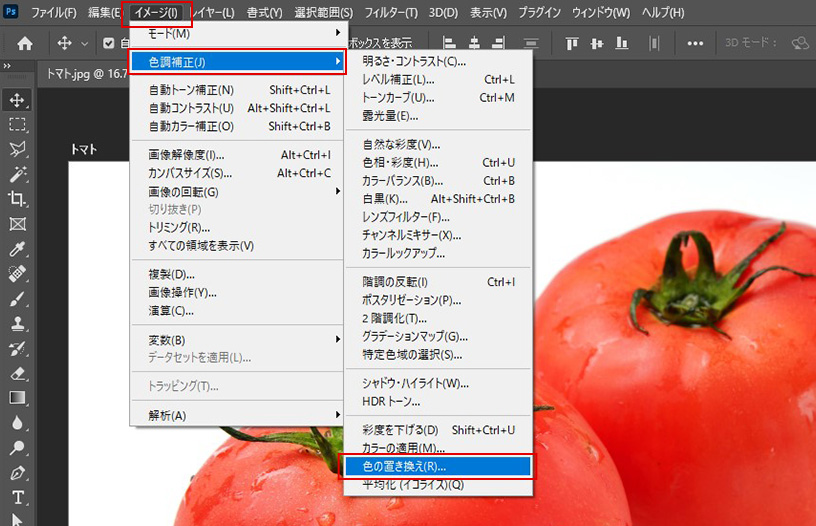
Task: Select the Blur tool
Action: (x=17, y=423)
